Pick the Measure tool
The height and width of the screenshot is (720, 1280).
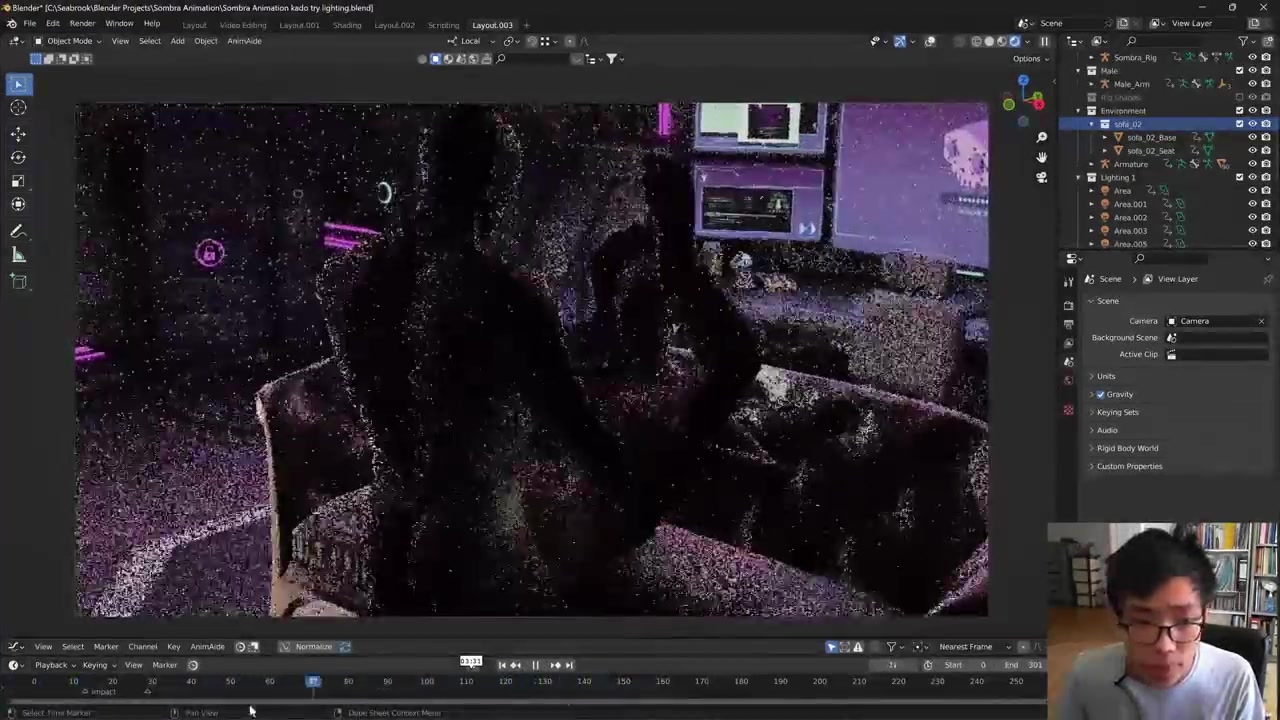(x=18, y=255)
